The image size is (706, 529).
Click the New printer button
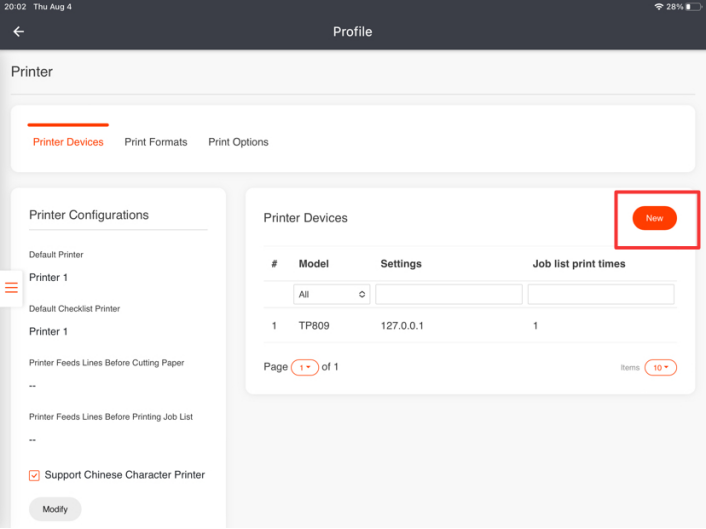pos(654,218)
